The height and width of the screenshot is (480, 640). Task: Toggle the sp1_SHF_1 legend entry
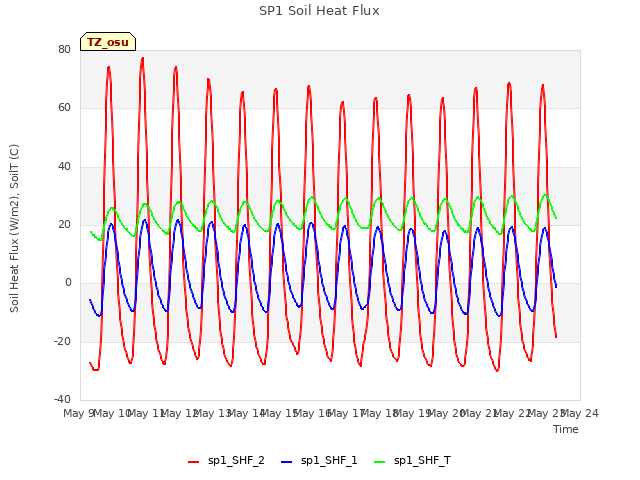[x=319, y=461]
